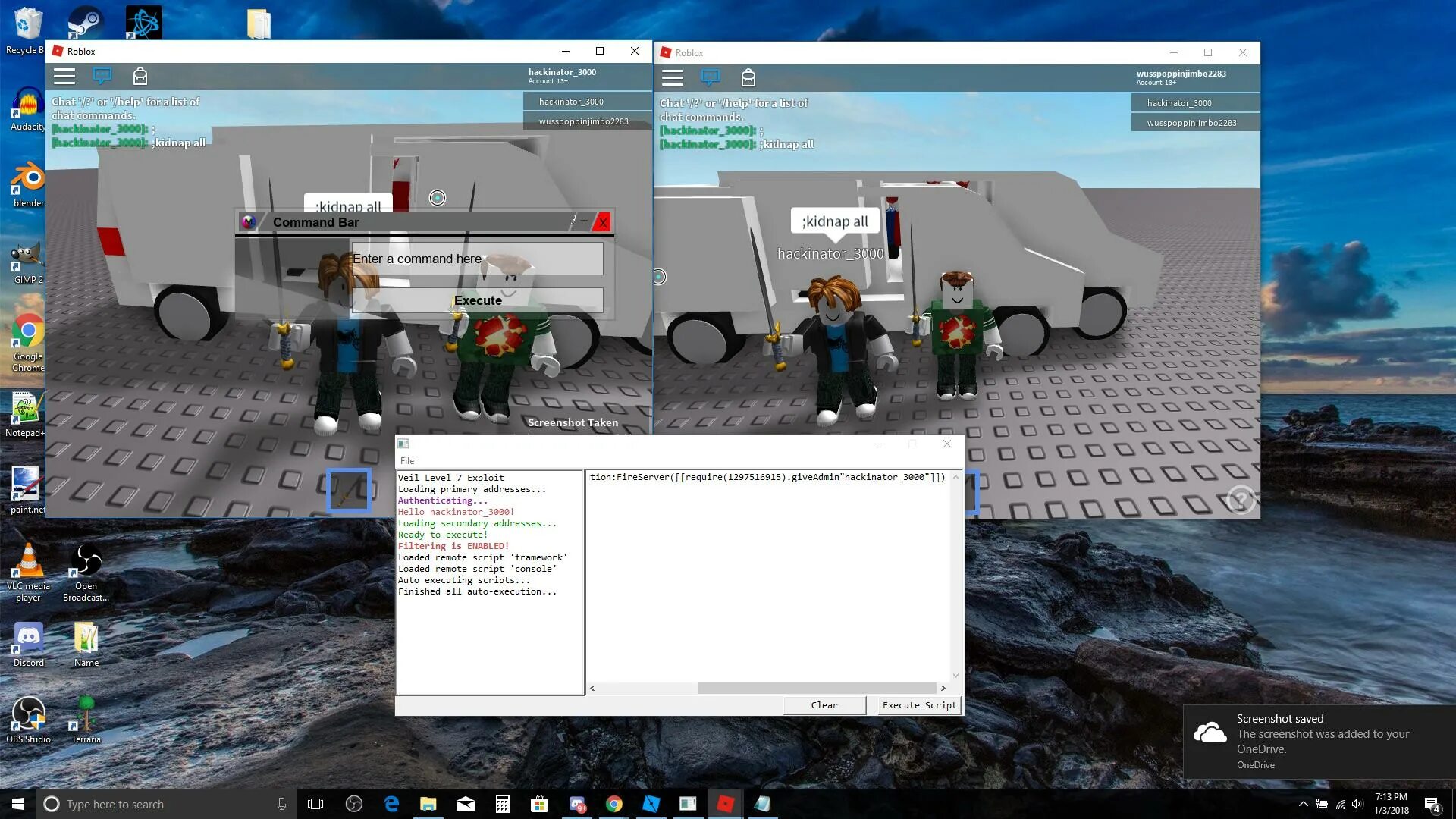Click the Execute button in Command Bar

pos(477,300)
